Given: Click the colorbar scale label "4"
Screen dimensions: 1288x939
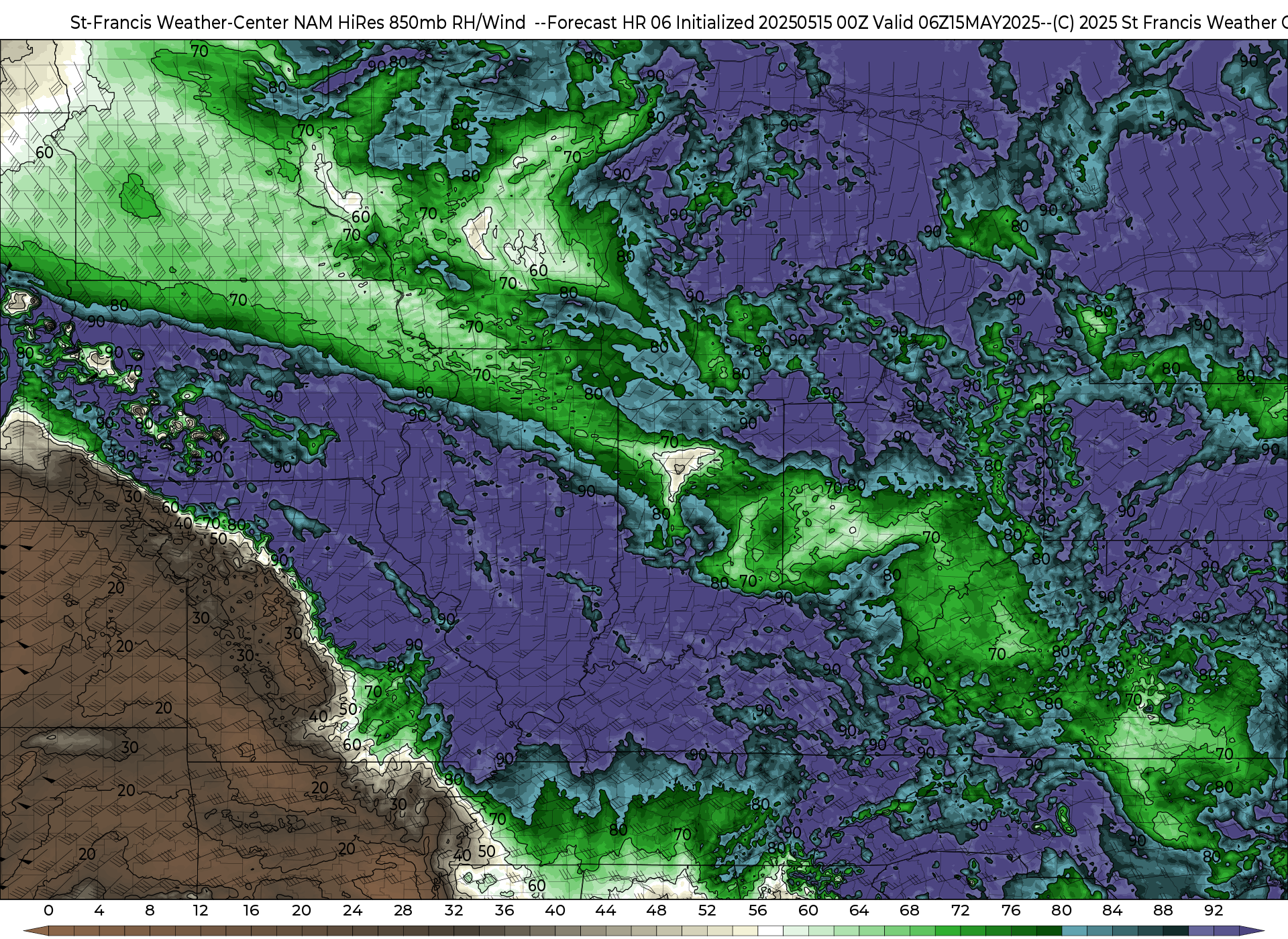Looking at the screenshot, I should tap(99, 911).
